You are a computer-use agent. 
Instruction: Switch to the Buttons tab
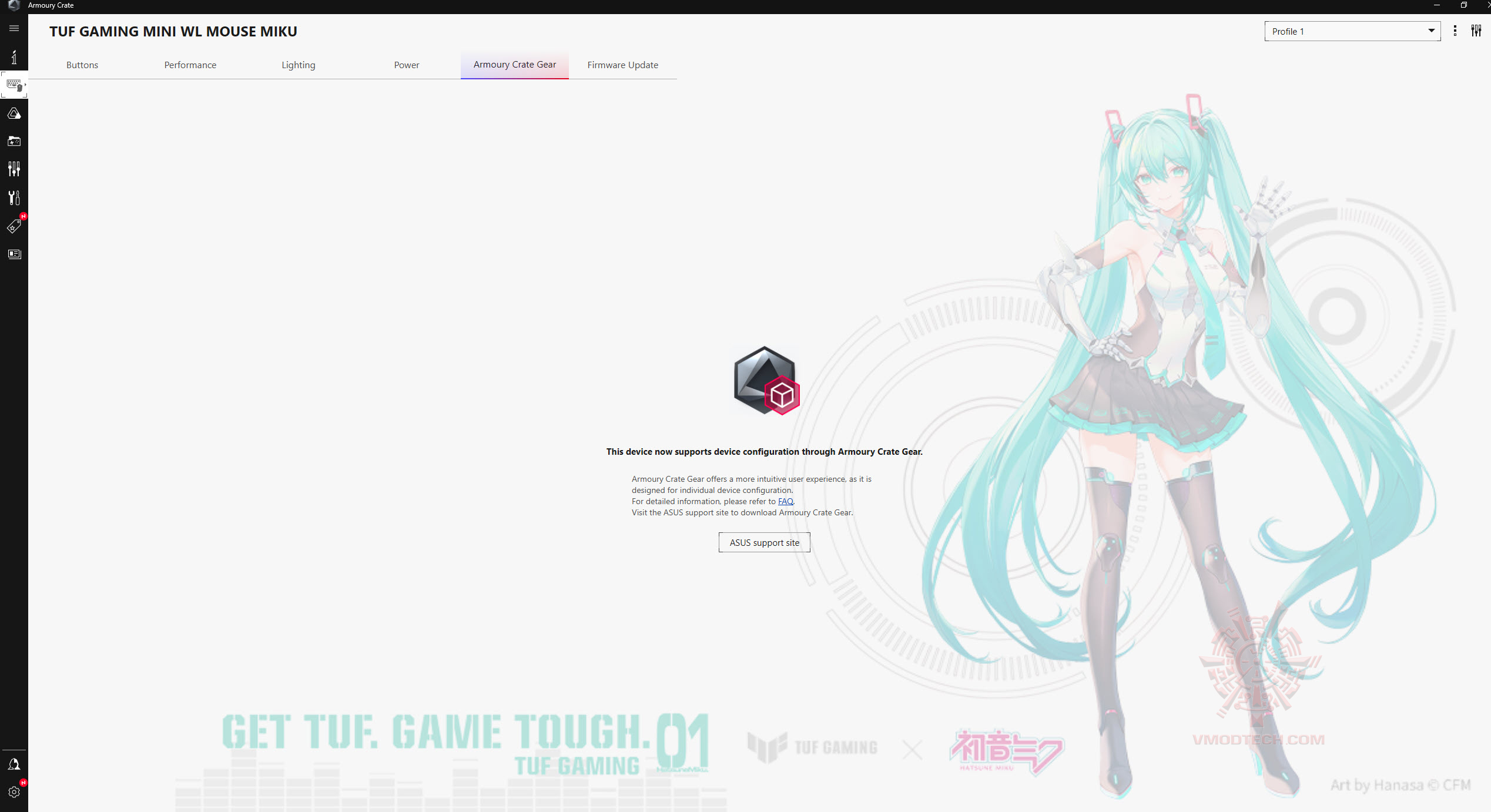pyautogui.click(x=82, y=65)
